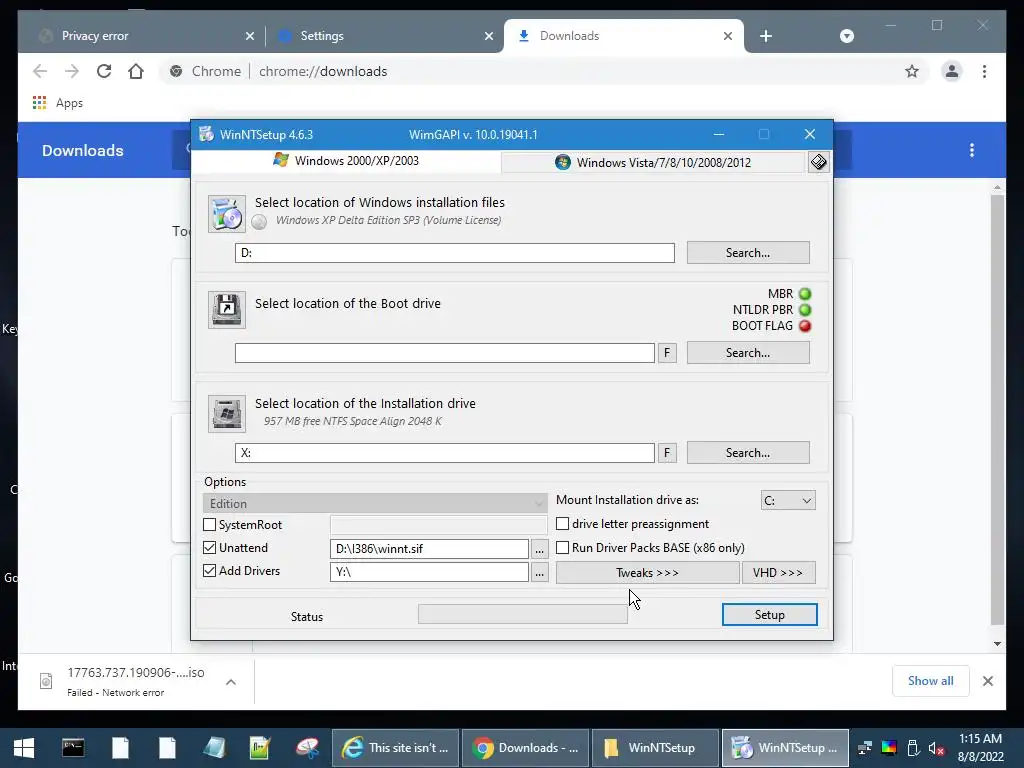Viewport: 1024px width, 768px height.
Task: Switch to Windows Vista/7/8/10/2008/2012 tab
Action: pos(653,163)
